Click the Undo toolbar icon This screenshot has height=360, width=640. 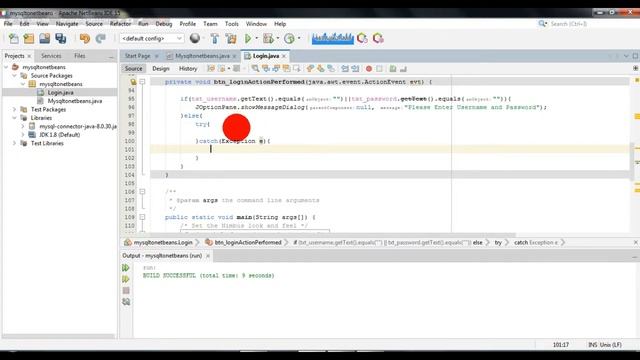(84, 39)
